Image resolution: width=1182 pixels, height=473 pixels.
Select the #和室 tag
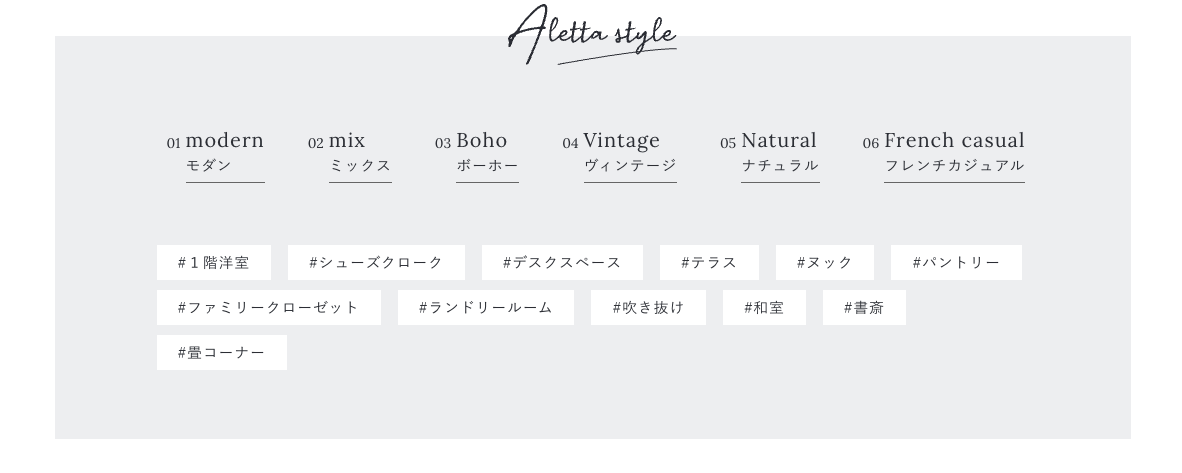pos(764,308)
